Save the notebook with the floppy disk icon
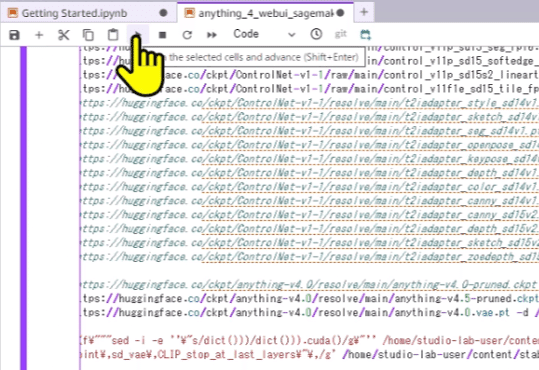 pos(14,35)
